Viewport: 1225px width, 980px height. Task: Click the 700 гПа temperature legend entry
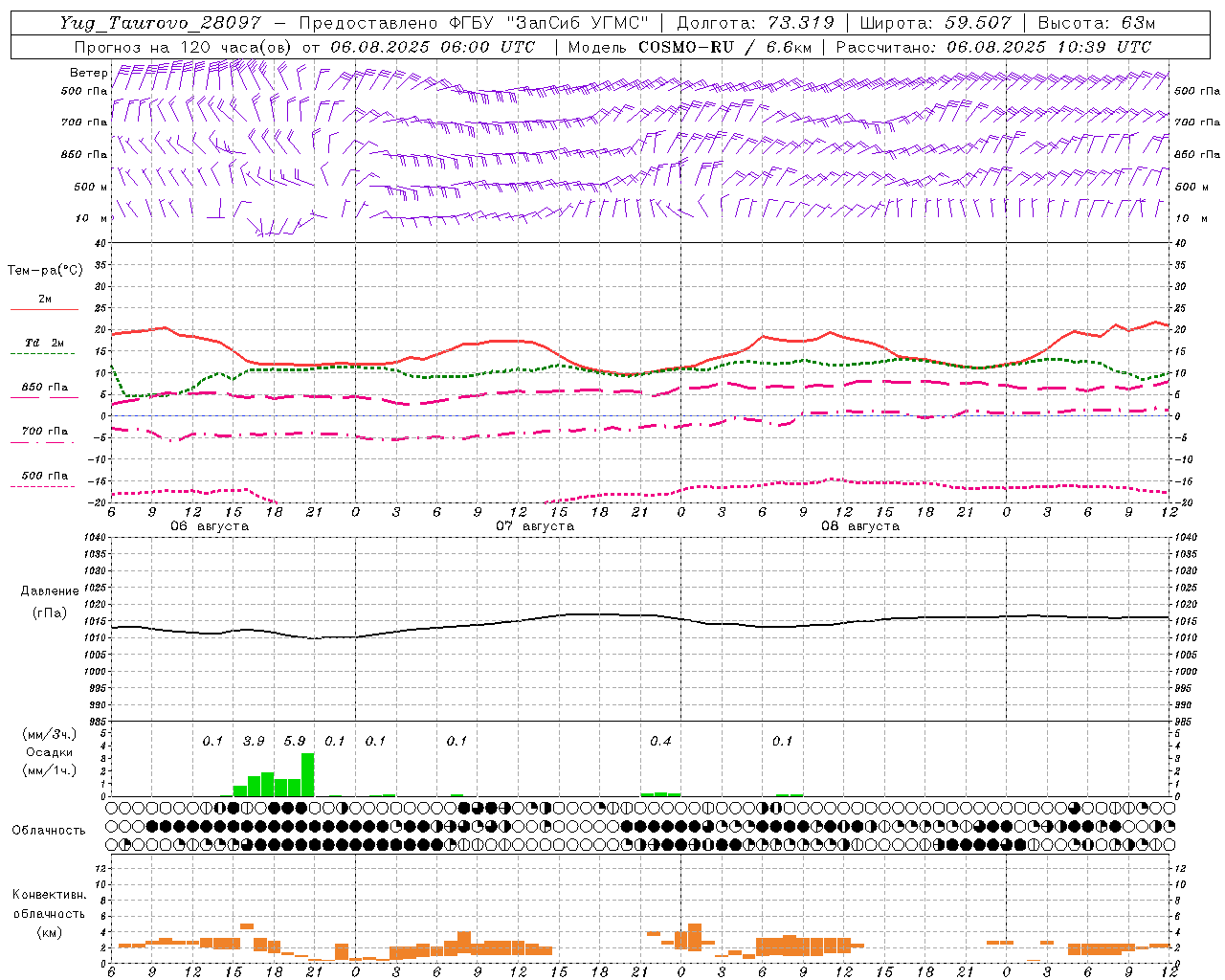pyautogui.click(x=45, y=435)
